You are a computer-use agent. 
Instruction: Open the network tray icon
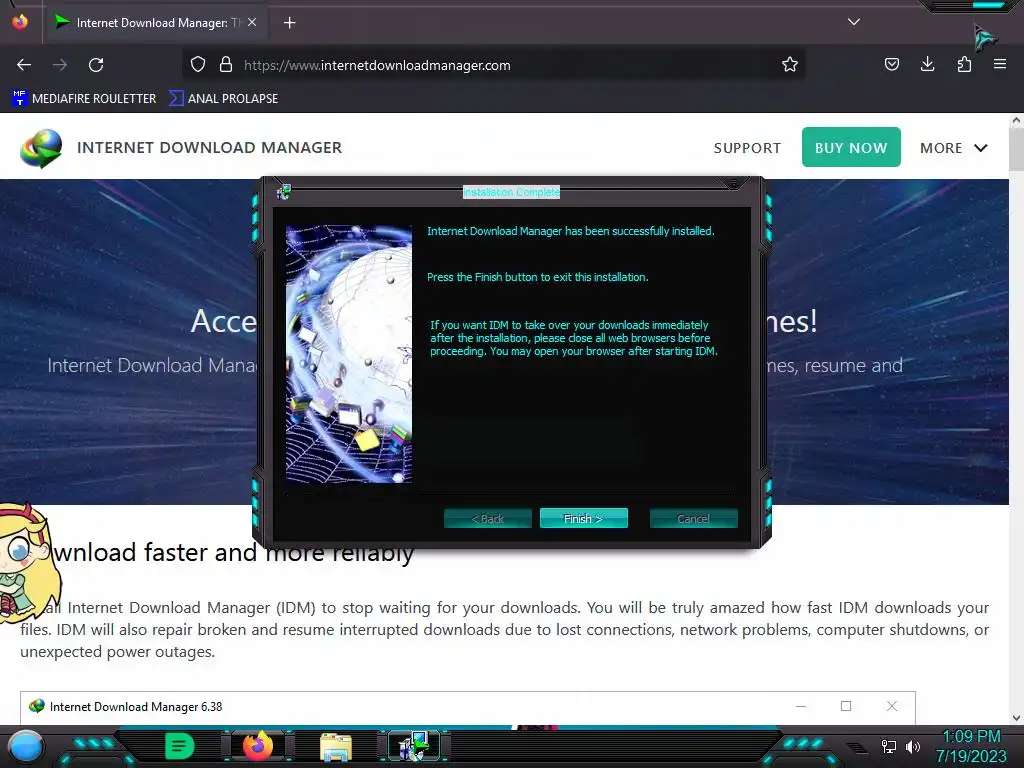[889, 746]
